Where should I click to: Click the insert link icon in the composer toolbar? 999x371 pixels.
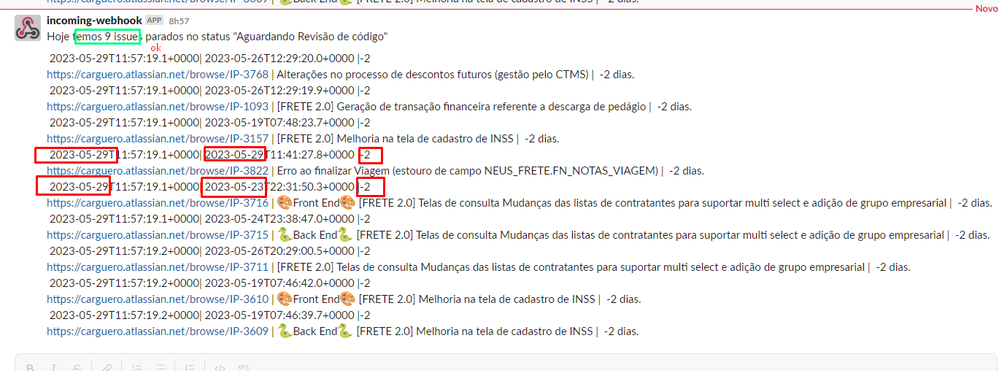107,367
